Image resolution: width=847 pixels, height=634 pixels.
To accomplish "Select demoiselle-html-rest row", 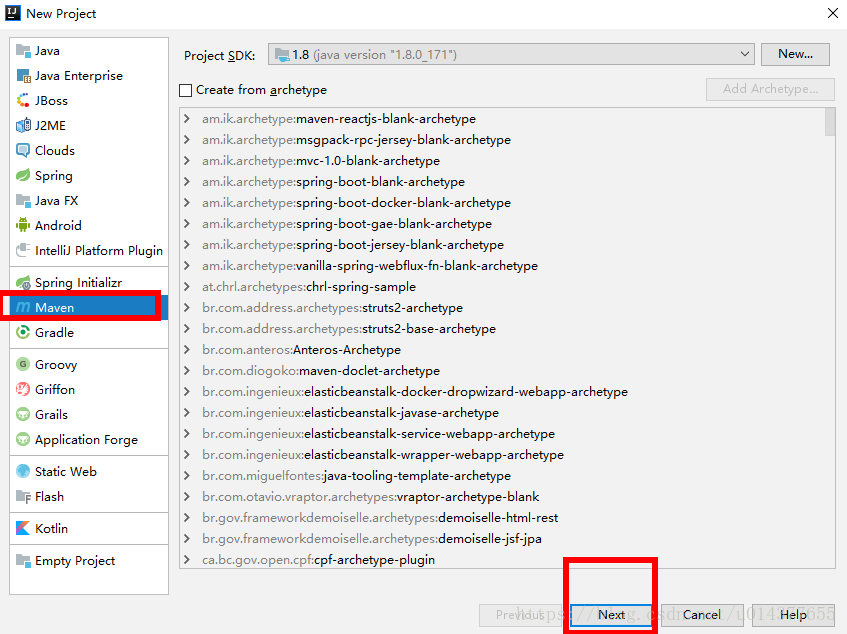I will point(502,517).
